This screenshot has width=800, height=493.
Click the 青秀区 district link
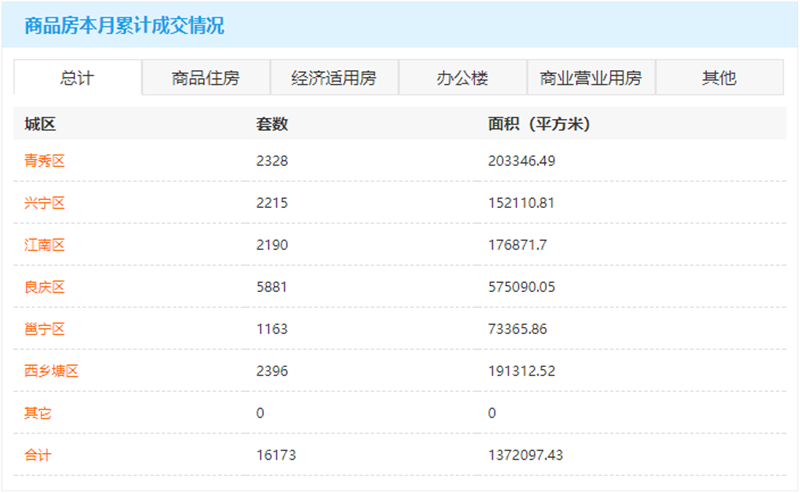pyautogui.click(x=45, y=160)
